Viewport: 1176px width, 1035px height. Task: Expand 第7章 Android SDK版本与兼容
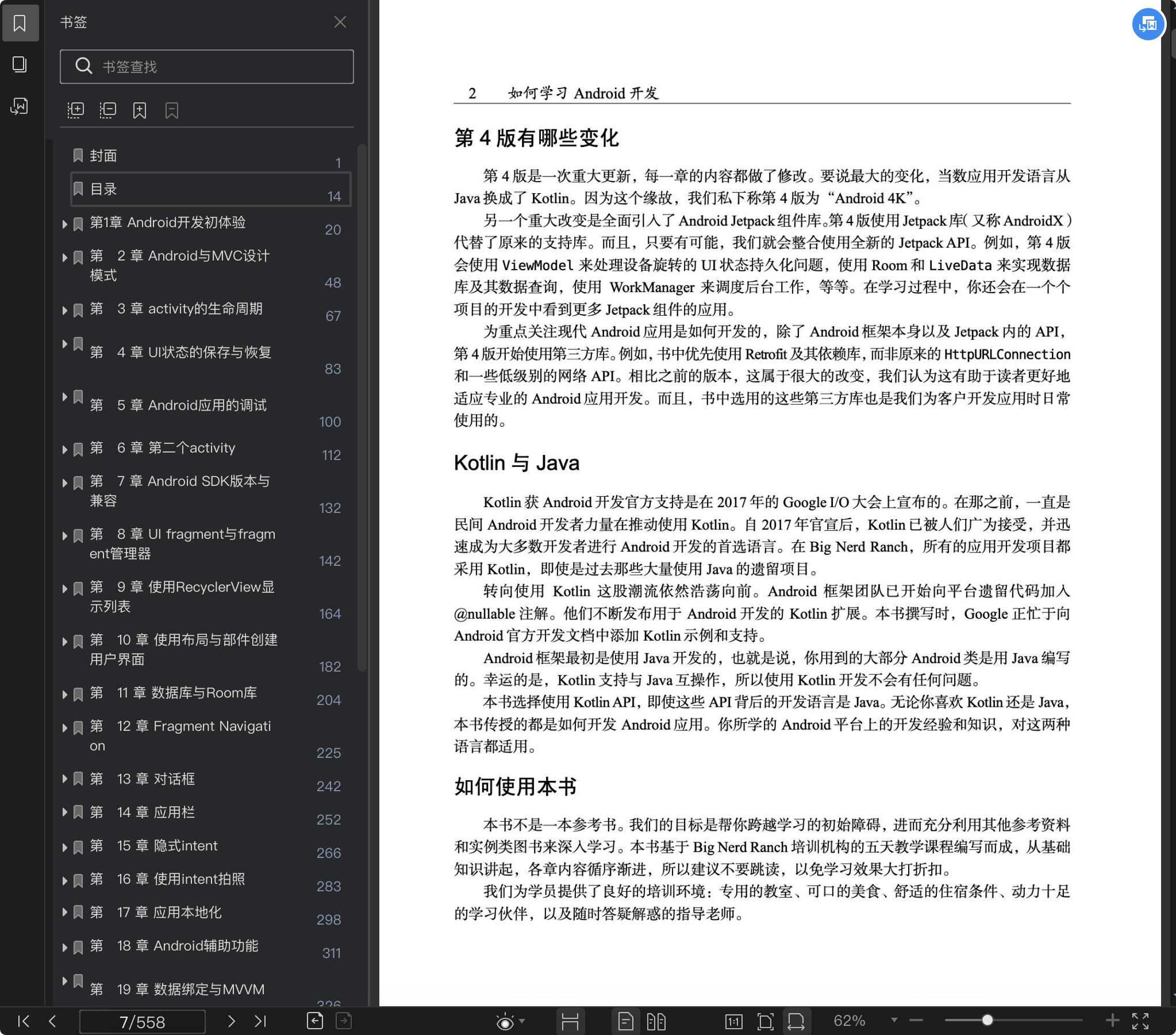65,483
